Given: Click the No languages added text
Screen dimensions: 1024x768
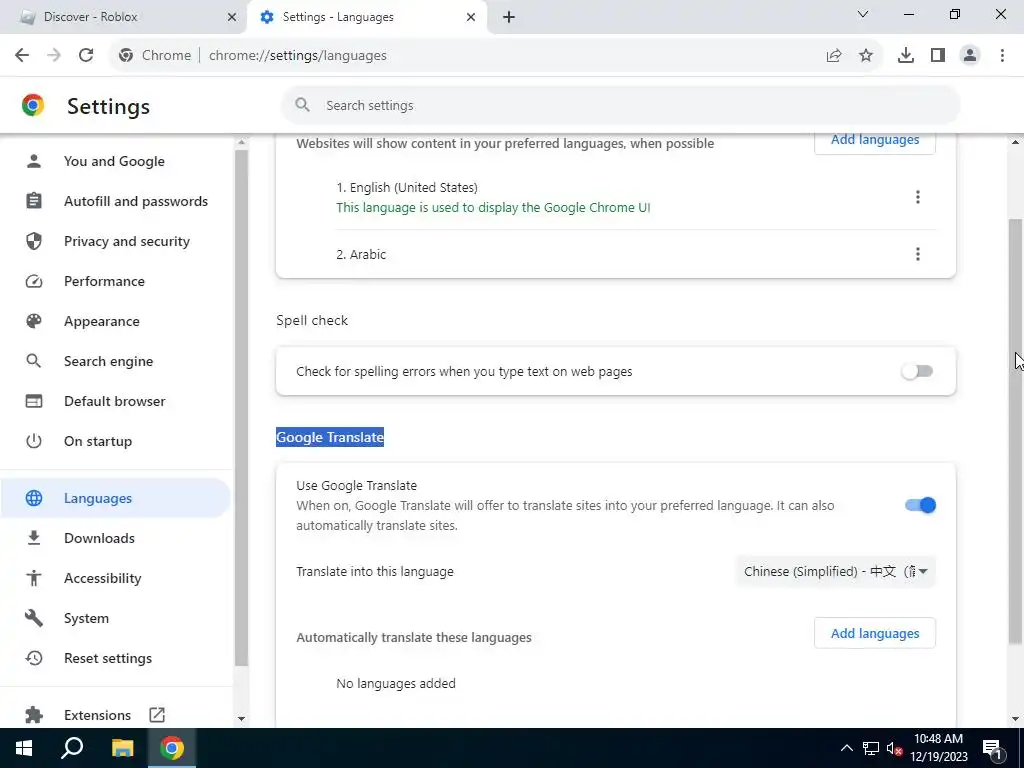Looking at the screenshot, I should tap(396, 683).
